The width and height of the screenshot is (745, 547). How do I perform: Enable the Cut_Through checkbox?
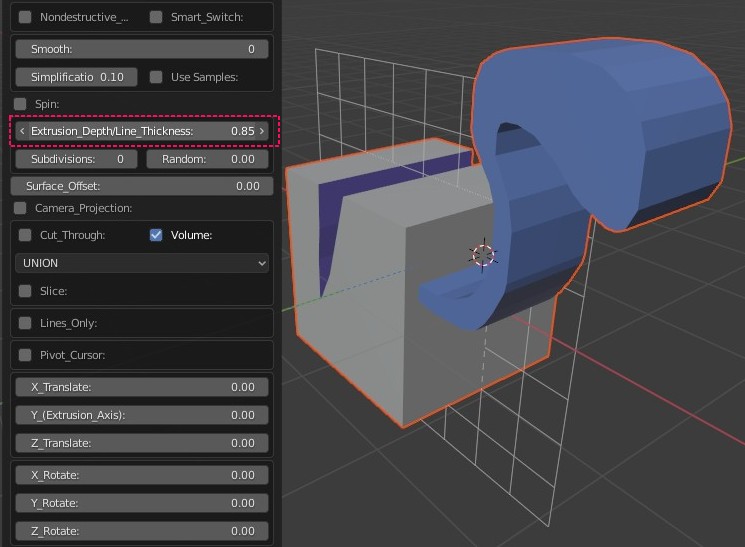pos(25,235)
